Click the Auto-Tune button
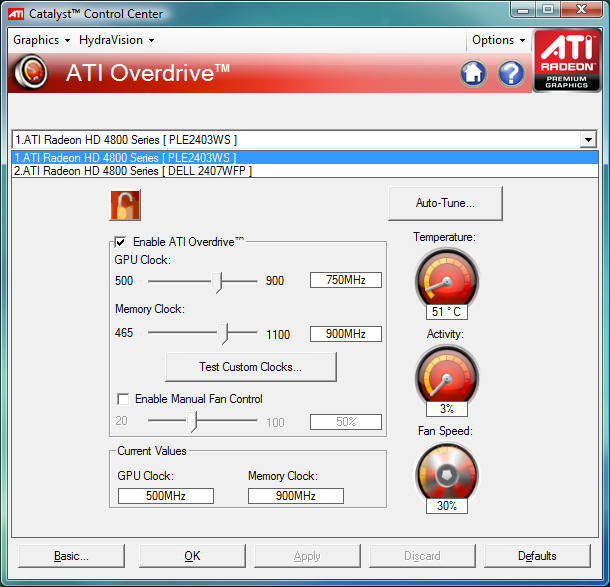This screenshot has height=587, width=610. [445, 203]
